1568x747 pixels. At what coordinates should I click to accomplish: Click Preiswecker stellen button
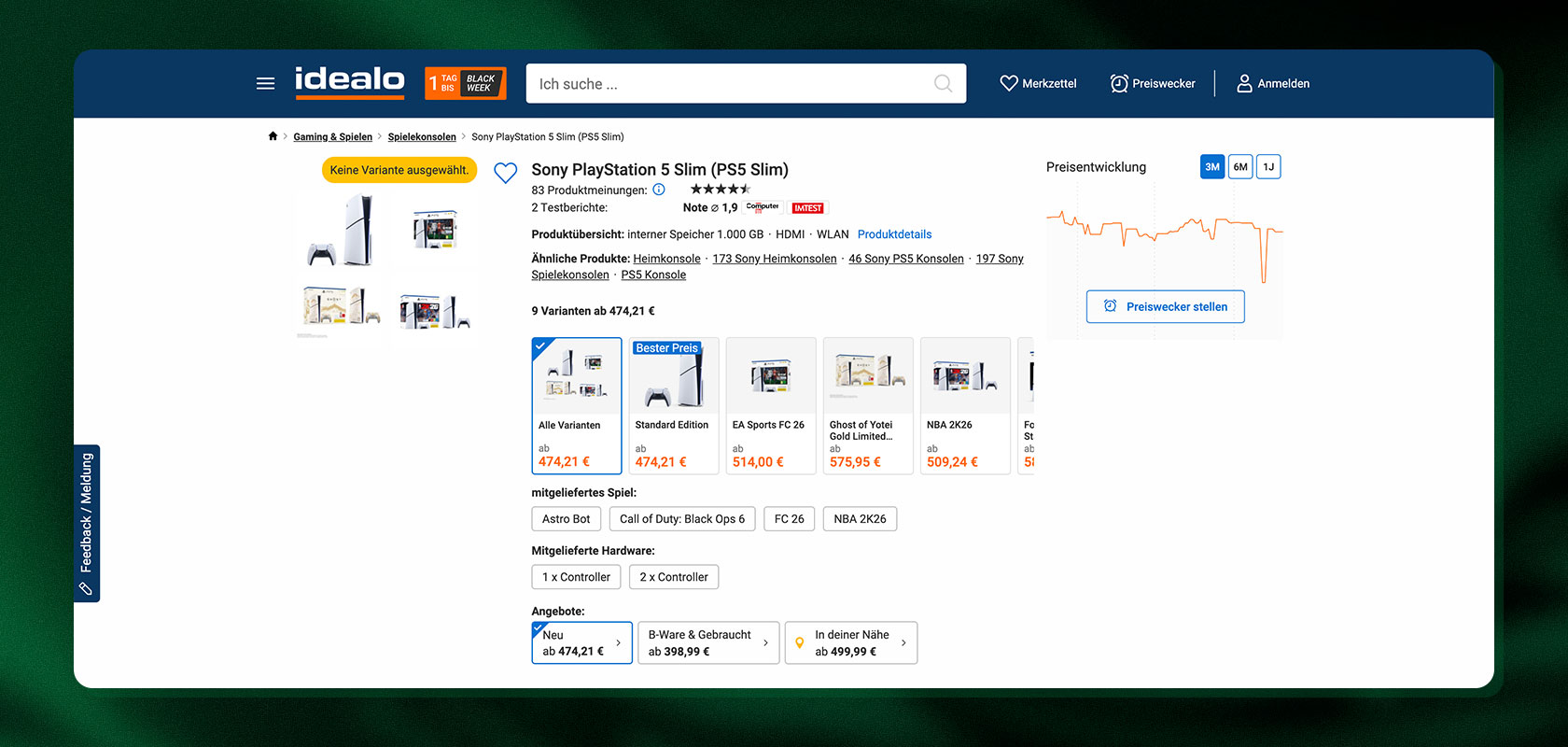(x=1166, y=306)
